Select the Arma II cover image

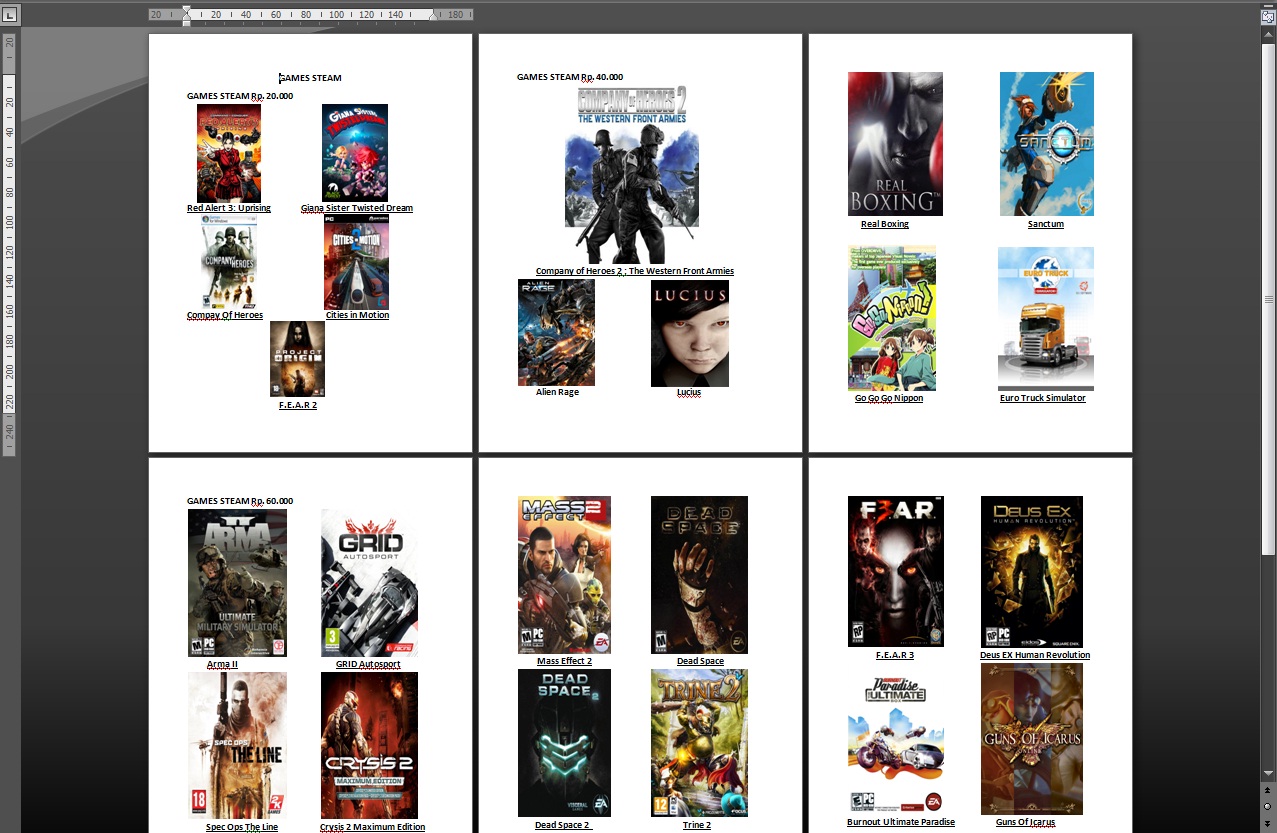coord(237,583)
